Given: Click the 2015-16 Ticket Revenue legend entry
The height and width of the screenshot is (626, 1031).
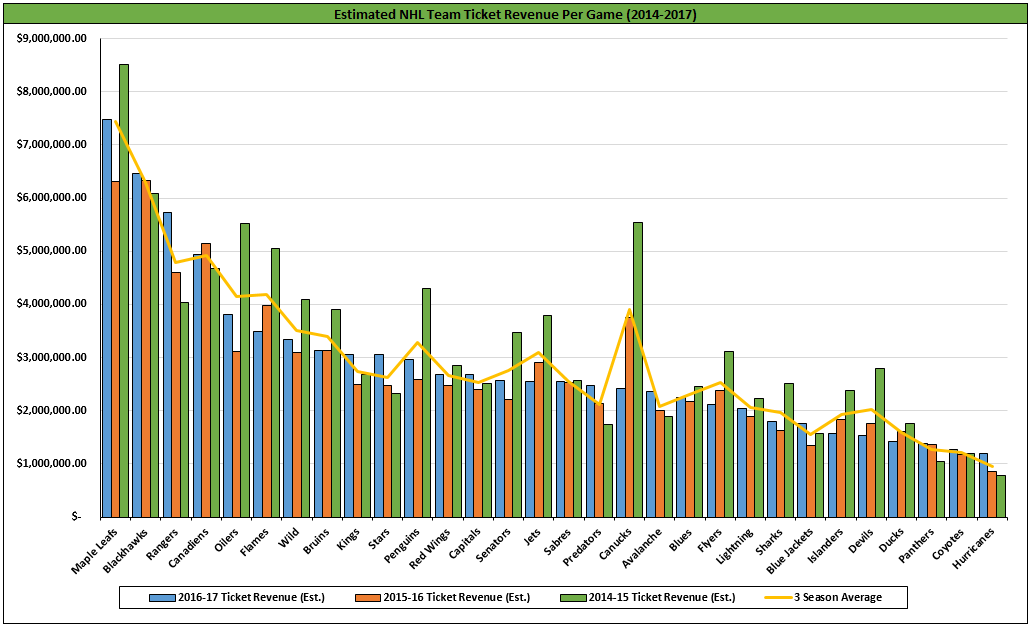Looking at the screenshot, I should pyautogui.click(x=442, y=597).
